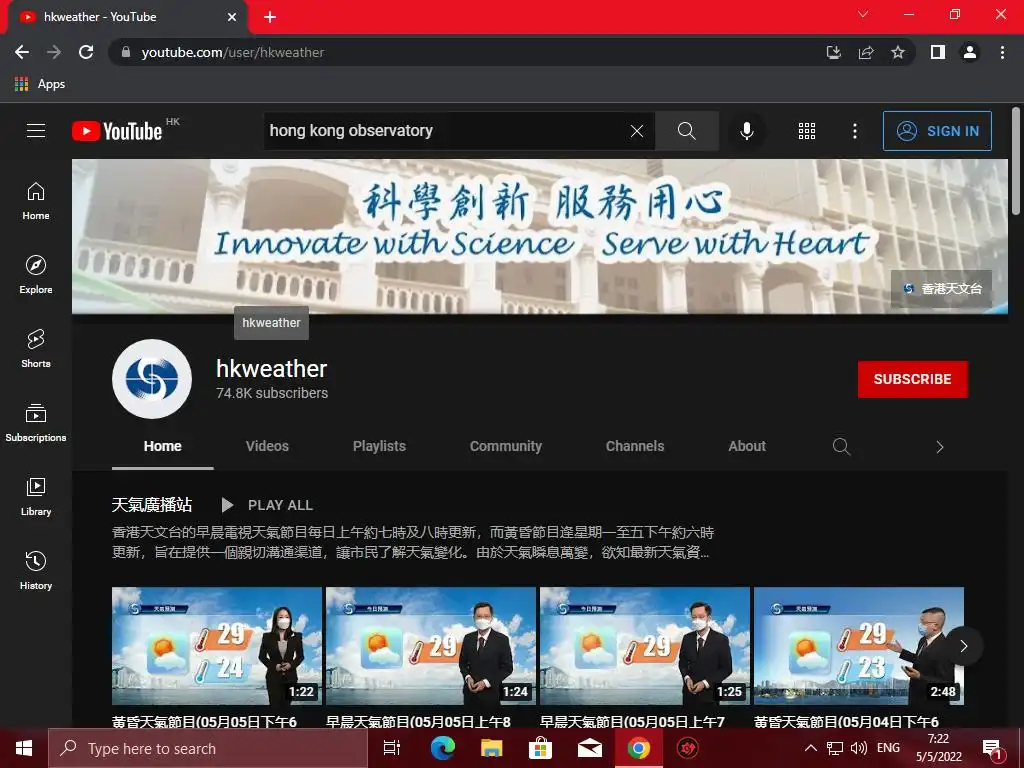Image resolution: width=1024 pixels, height=768 pixels.
Task: Open the Windows Start menu
Action: pyautogui.click(x=24, y=748)
